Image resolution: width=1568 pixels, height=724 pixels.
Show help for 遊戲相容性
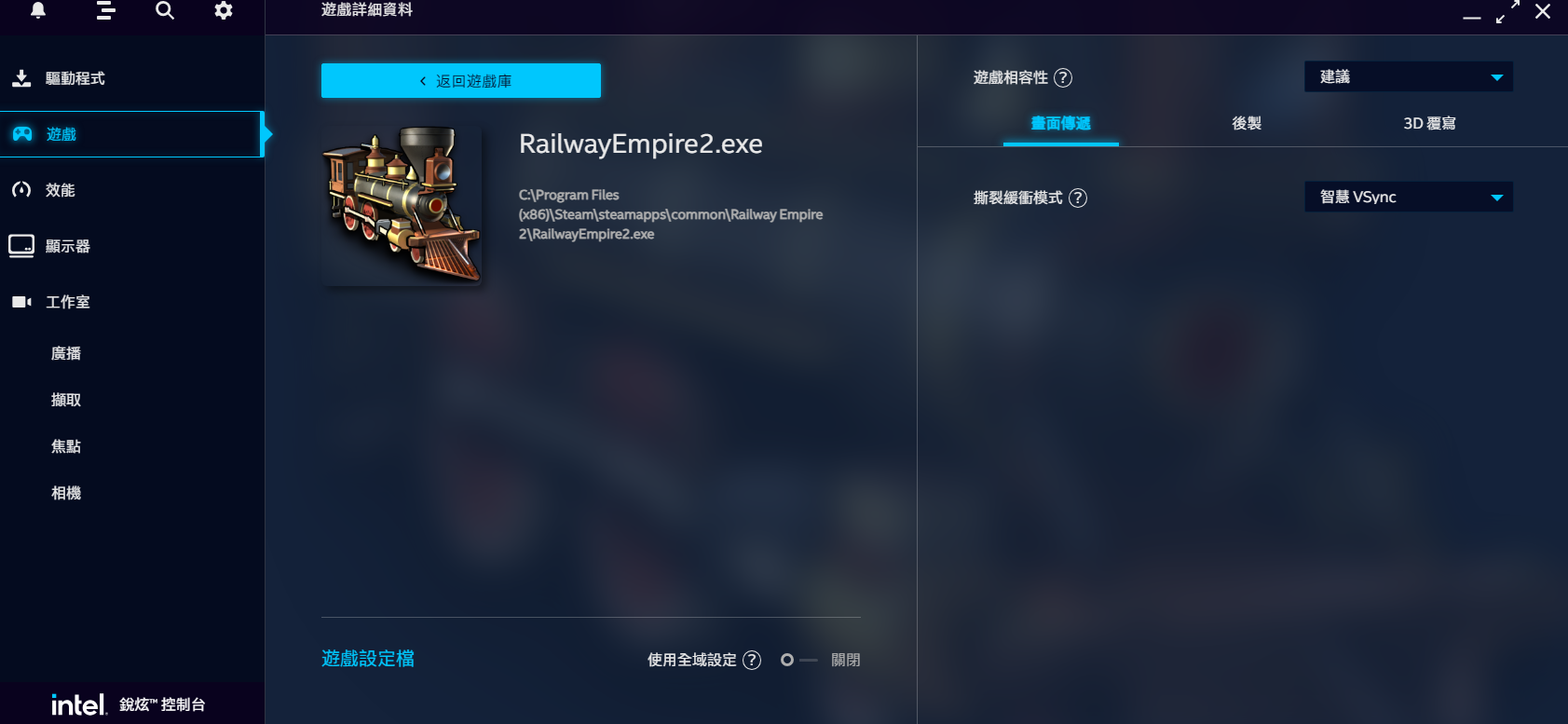point(1063,77)
